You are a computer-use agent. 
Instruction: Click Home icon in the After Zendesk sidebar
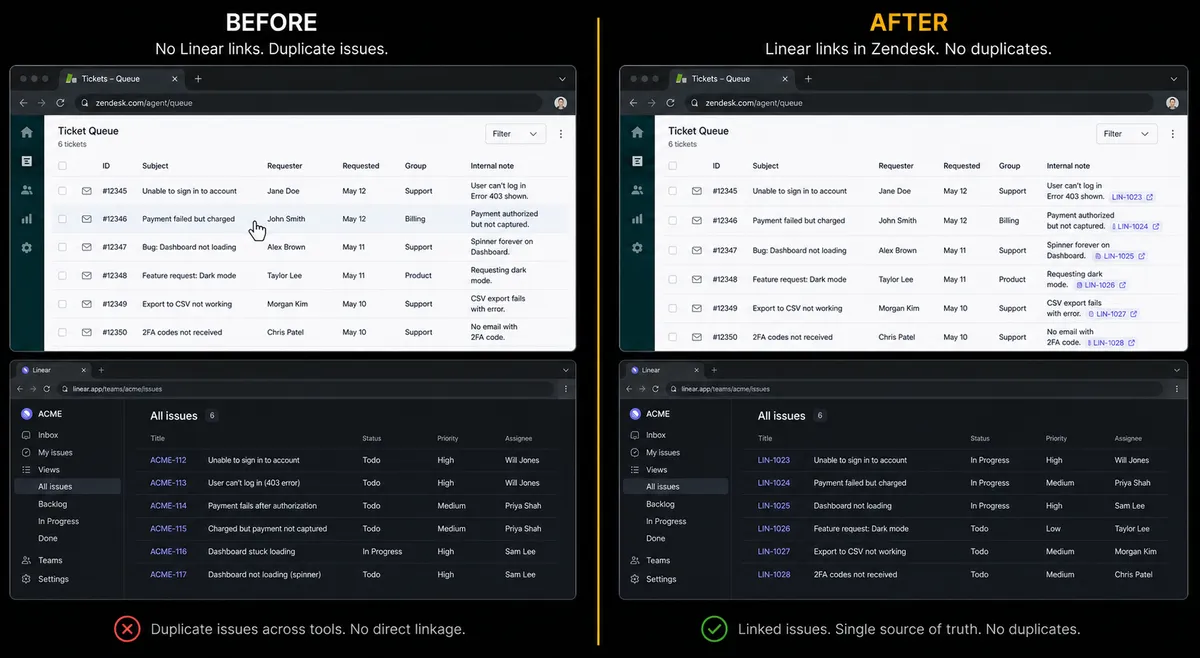pyautogui.click(x=637, y=132)
